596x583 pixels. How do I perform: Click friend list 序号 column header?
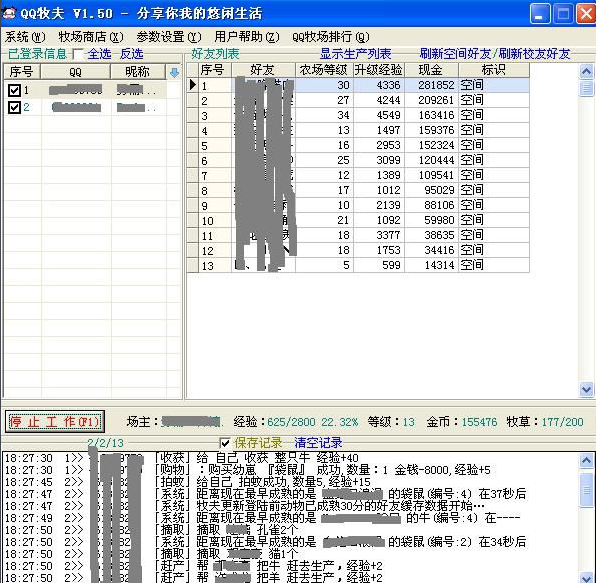[215, 70]
